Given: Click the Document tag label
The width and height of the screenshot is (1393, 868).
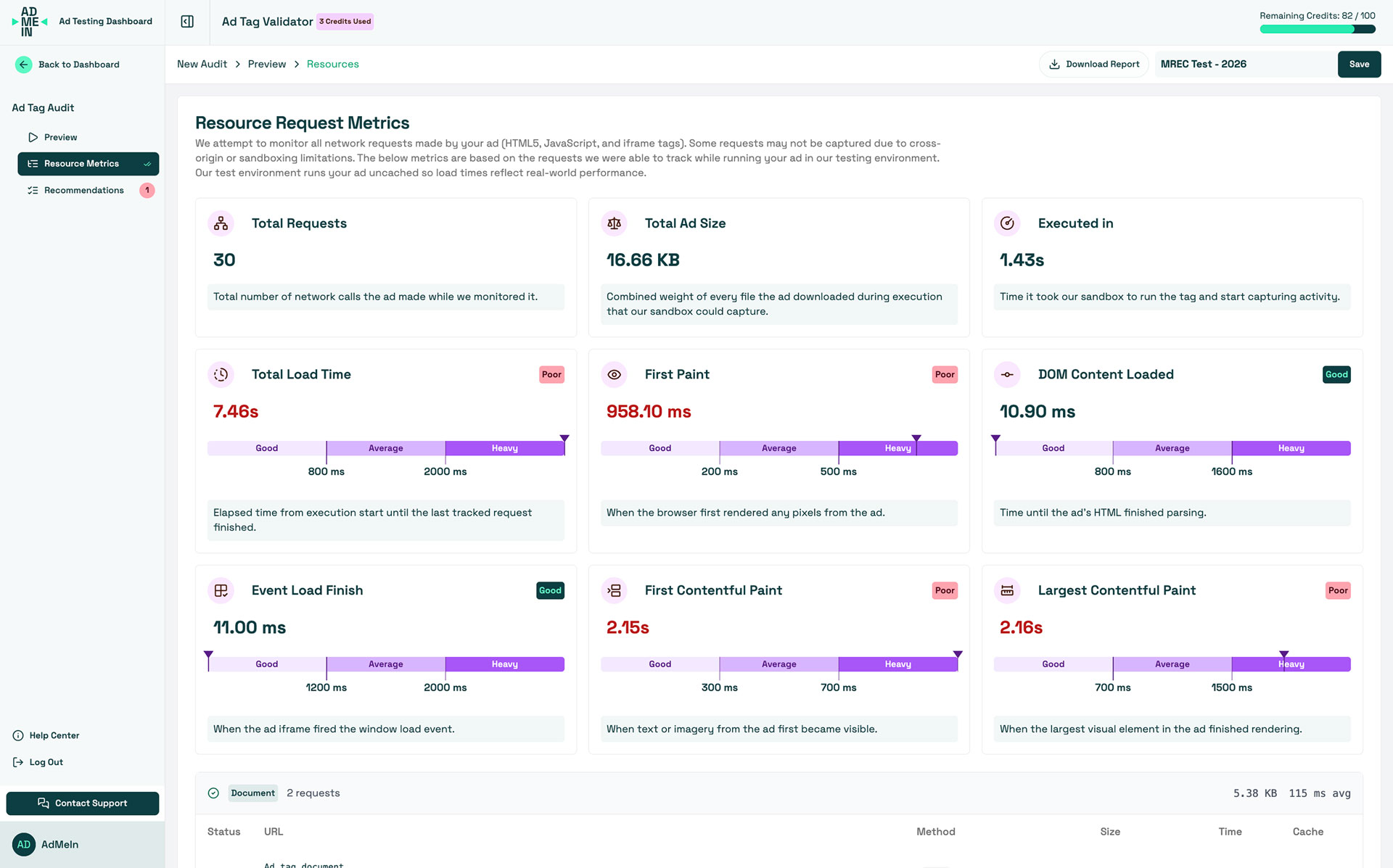Looking at the screenshot, I should [x=252, y=793].
